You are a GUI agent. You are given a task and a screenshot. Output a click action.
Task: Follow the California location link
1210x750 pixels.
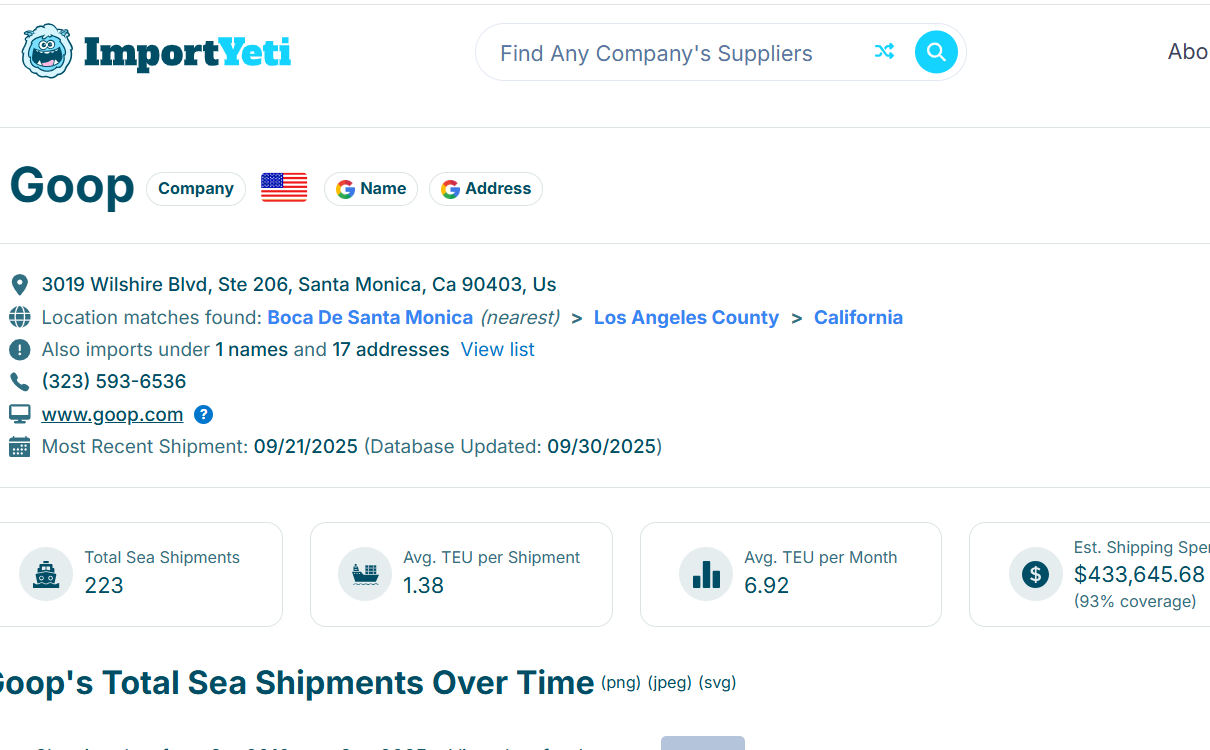[x=858, y=317]
